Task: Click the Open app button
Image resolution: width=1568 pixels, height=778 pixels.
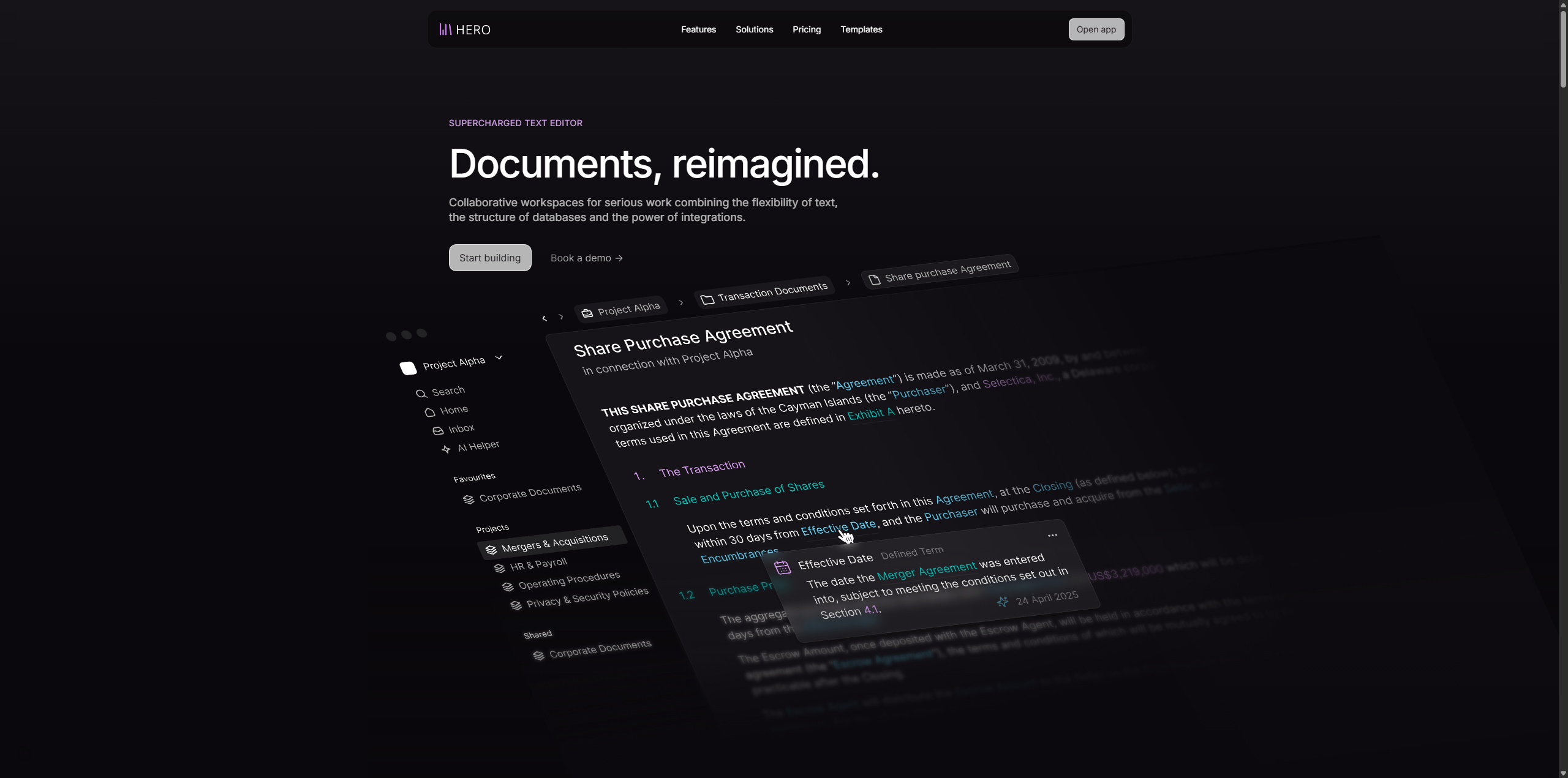Action: coord(1096,29)
